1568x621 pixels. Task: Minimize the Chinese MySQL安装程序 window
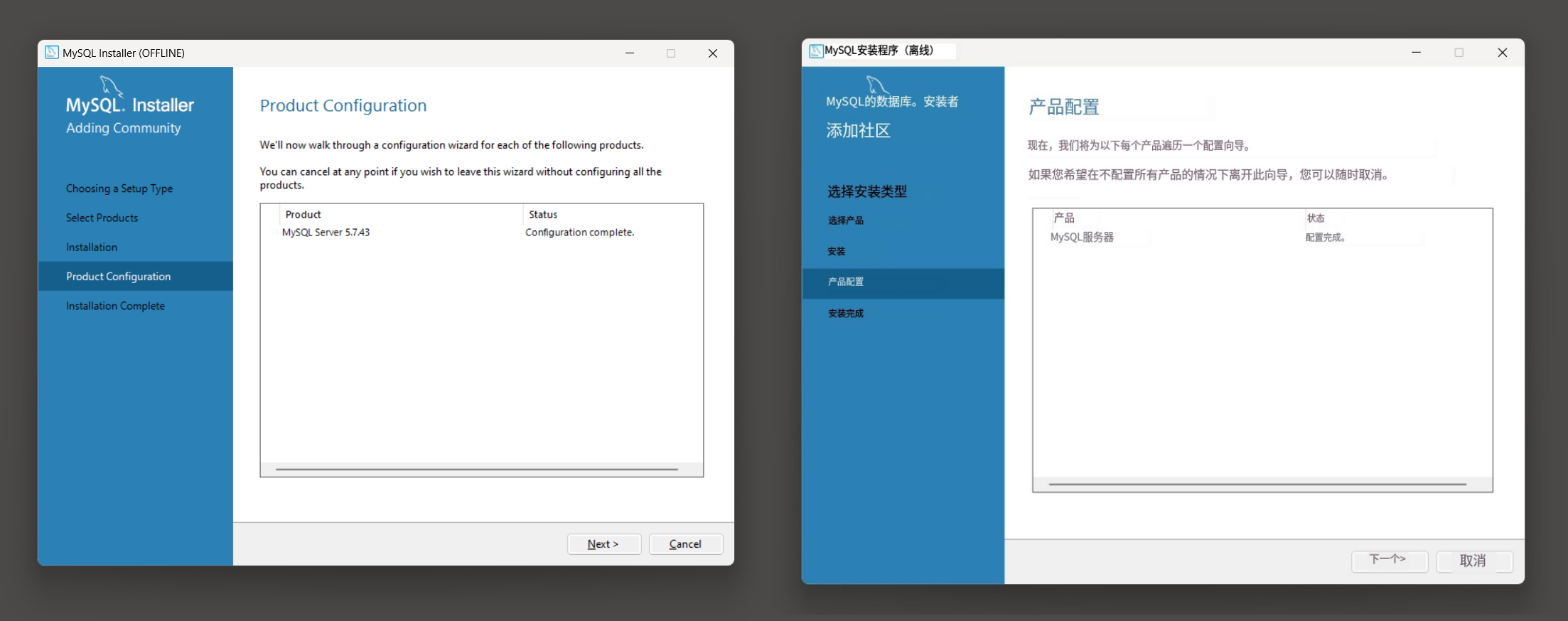click(x=1416, y=52)
